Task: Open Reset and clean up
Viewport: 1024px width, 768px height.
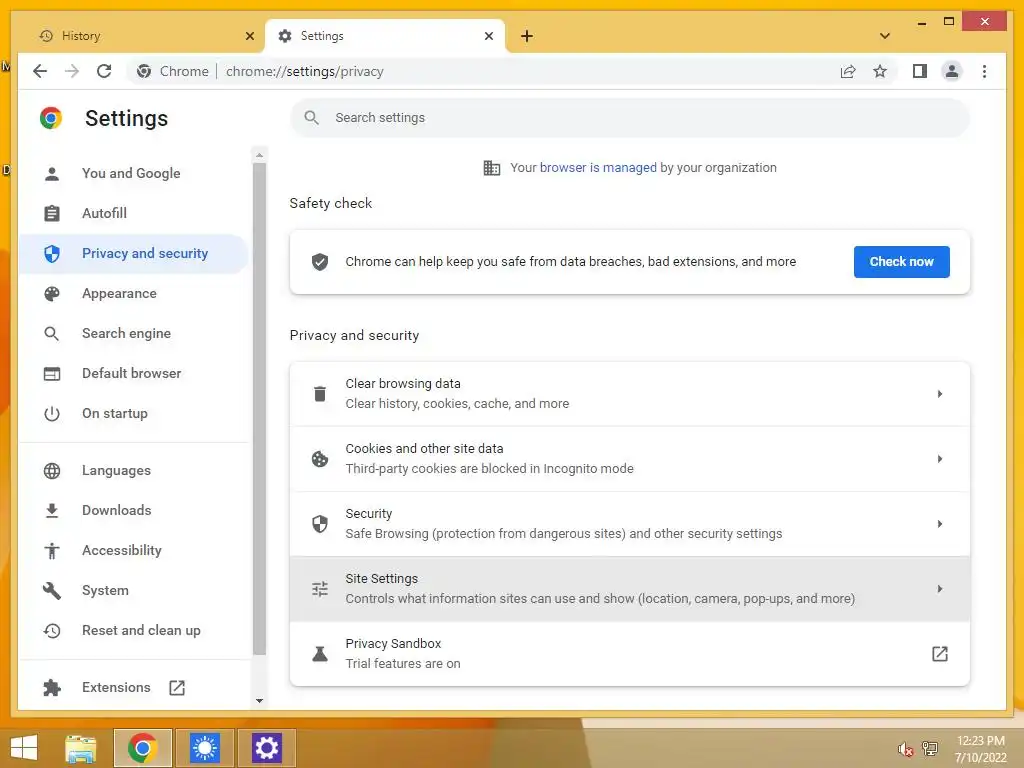Action: click(133, 631)
